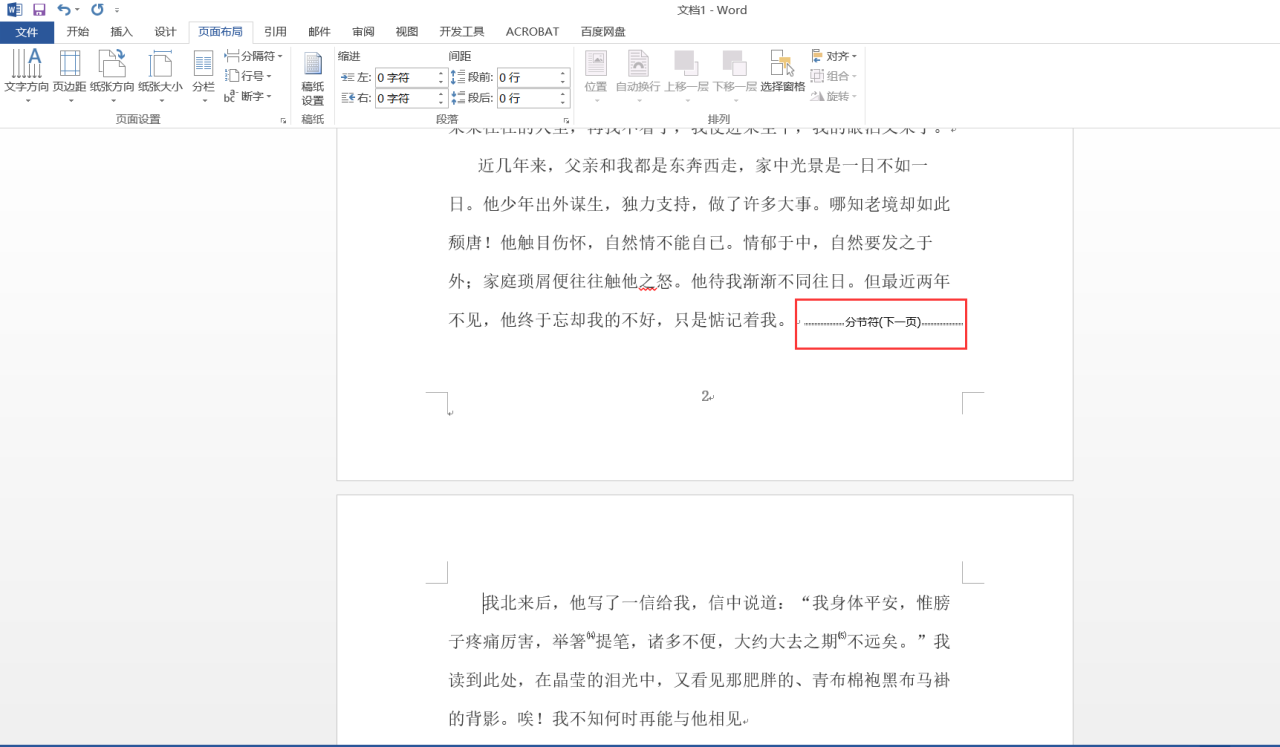
Task: Open the 分栏 columns tool
Action: 203,76
